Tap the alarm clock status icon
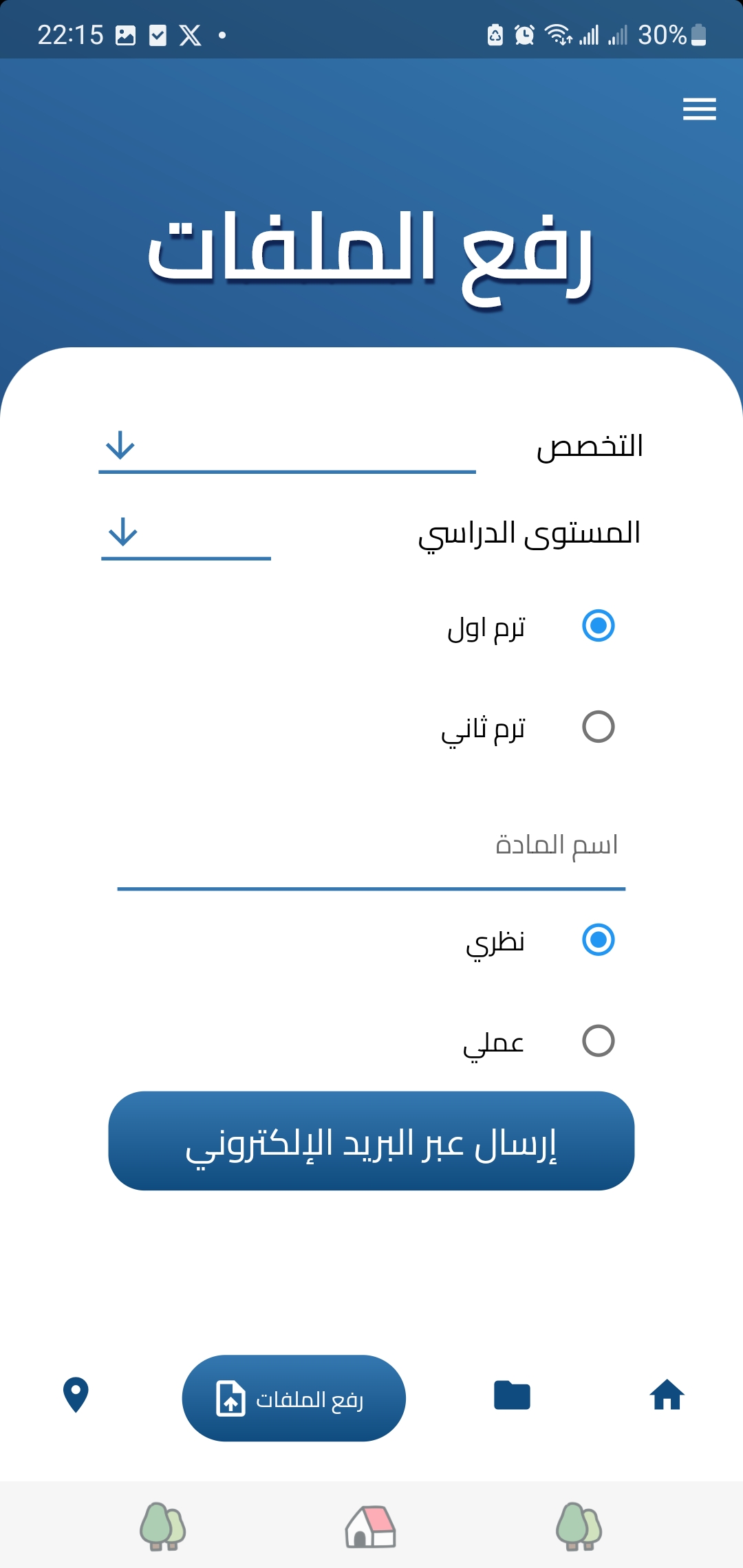Screen dimensions: 743x1568 [x=524, y=34]
